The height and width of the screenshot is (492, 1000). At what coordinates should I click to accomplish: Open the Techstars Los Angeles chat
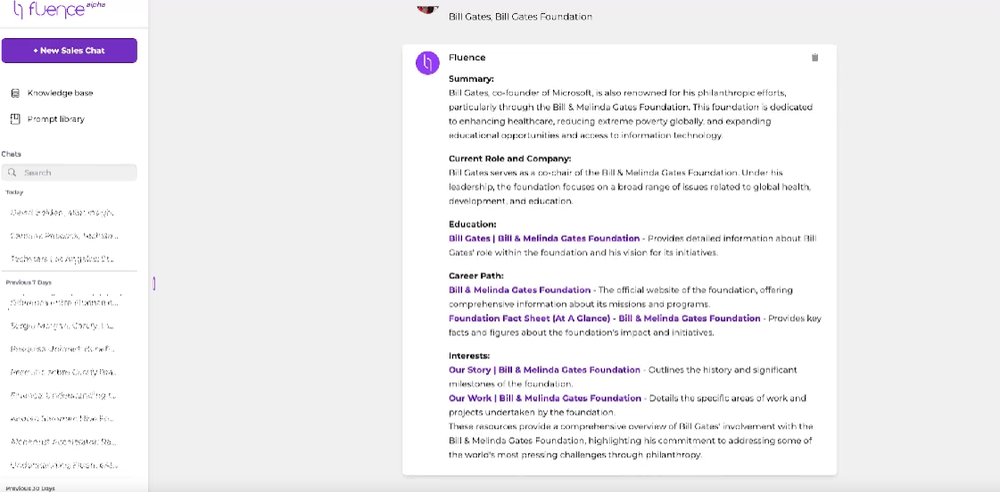point(62,259)
